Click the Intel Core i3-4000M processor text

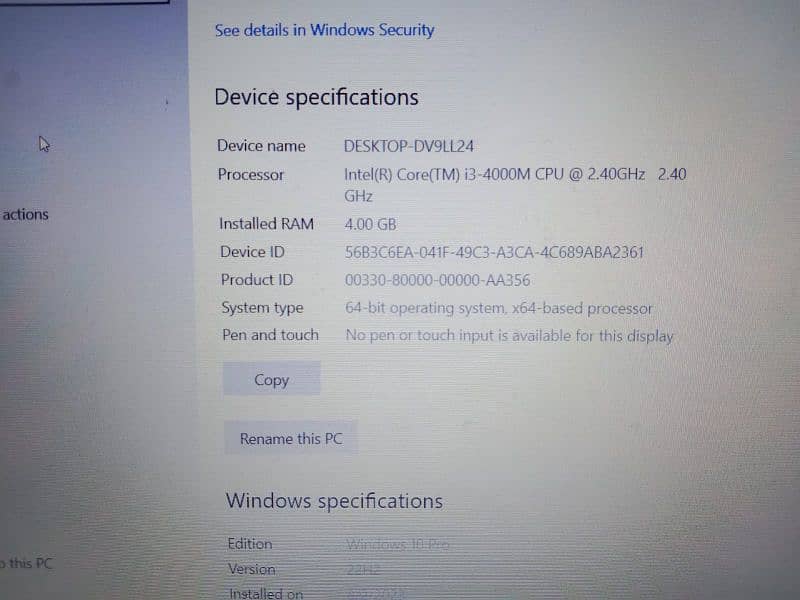tap(515, 185)
